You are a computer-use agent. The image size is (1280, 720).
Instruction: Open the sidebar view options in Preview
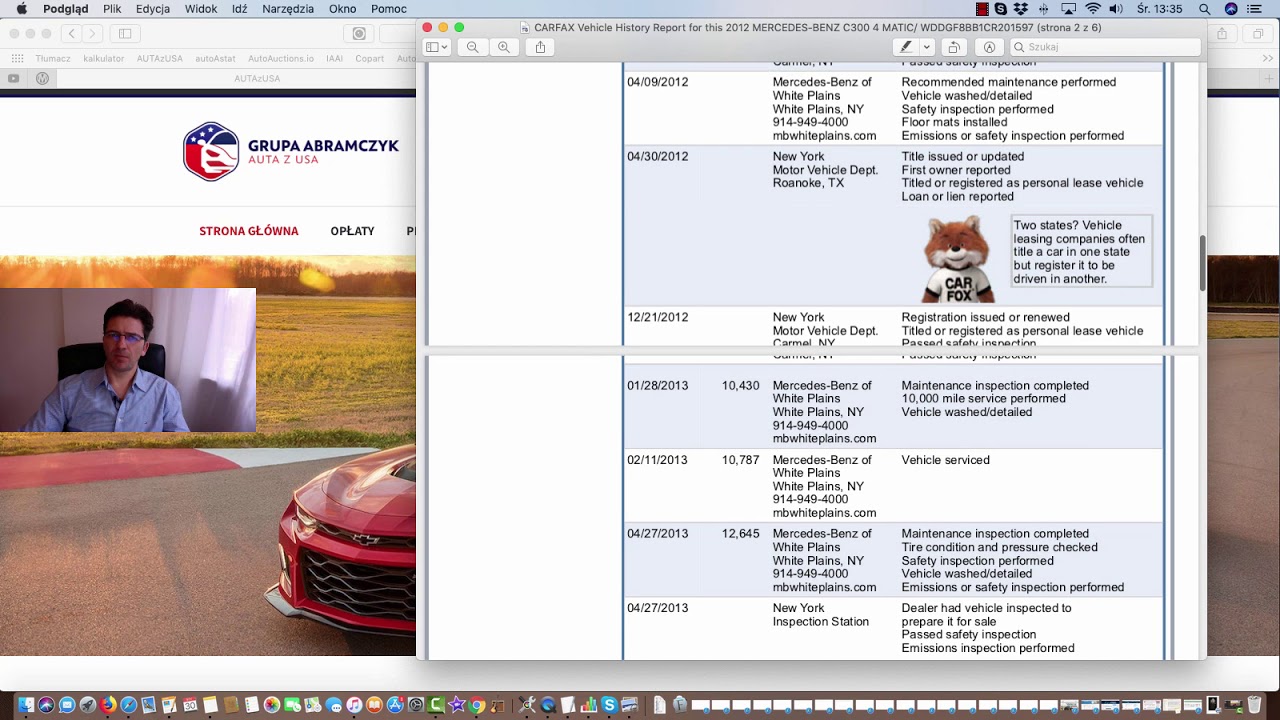(437, 47)
